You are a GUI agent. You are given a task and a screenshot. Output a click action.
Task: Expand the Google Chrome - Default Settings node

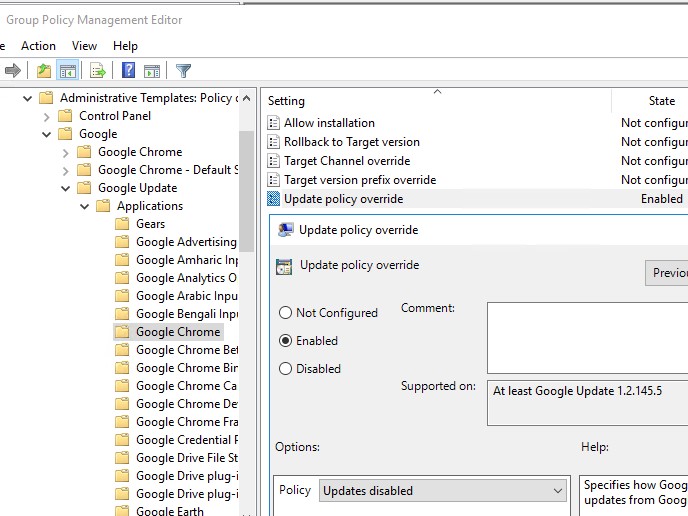[x=65, y=171]
